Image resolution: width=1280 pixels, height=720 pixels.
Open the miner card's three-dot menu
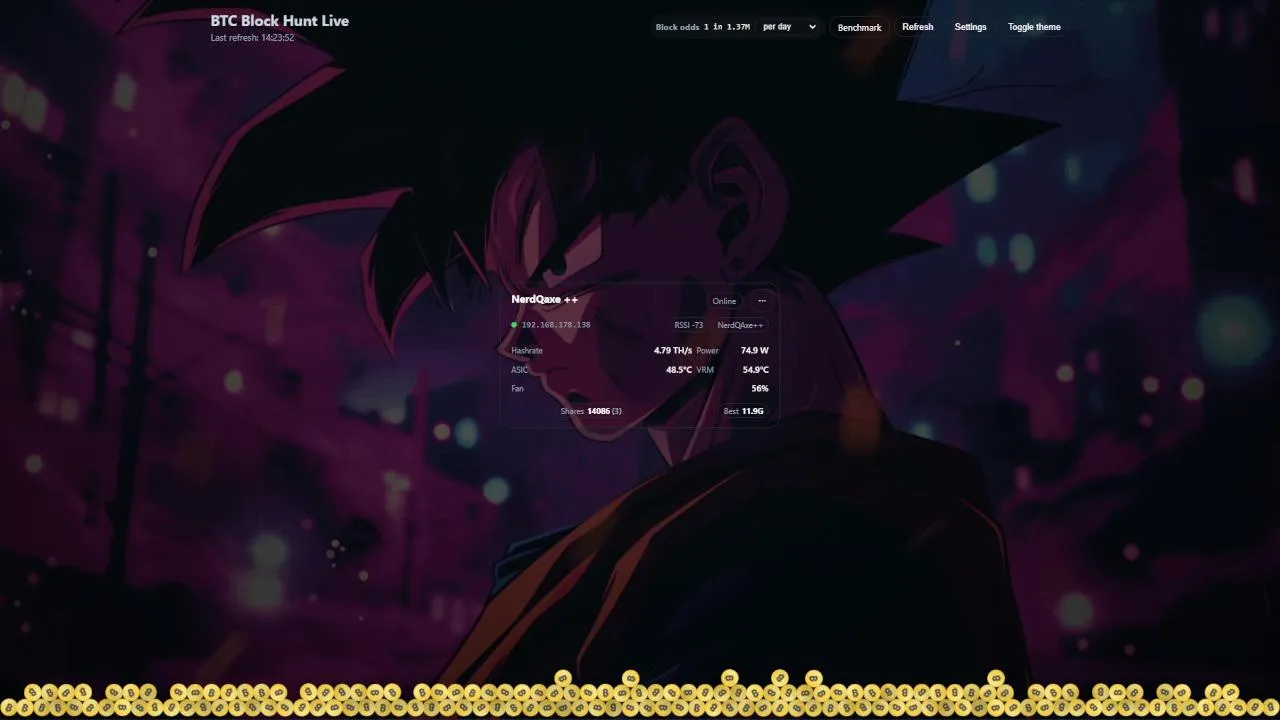762,301
